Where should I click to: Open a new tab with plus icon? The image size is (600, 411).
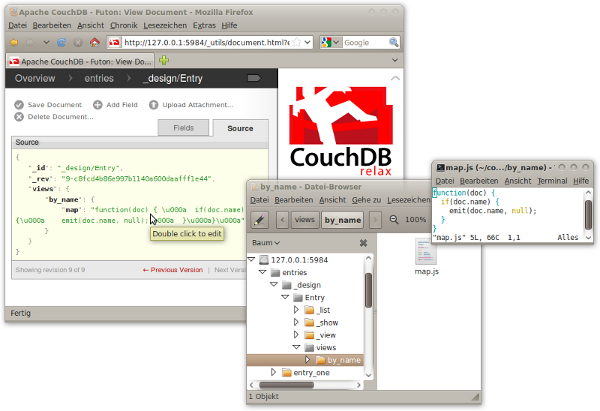pyautogui.click(x=164, y=60)
